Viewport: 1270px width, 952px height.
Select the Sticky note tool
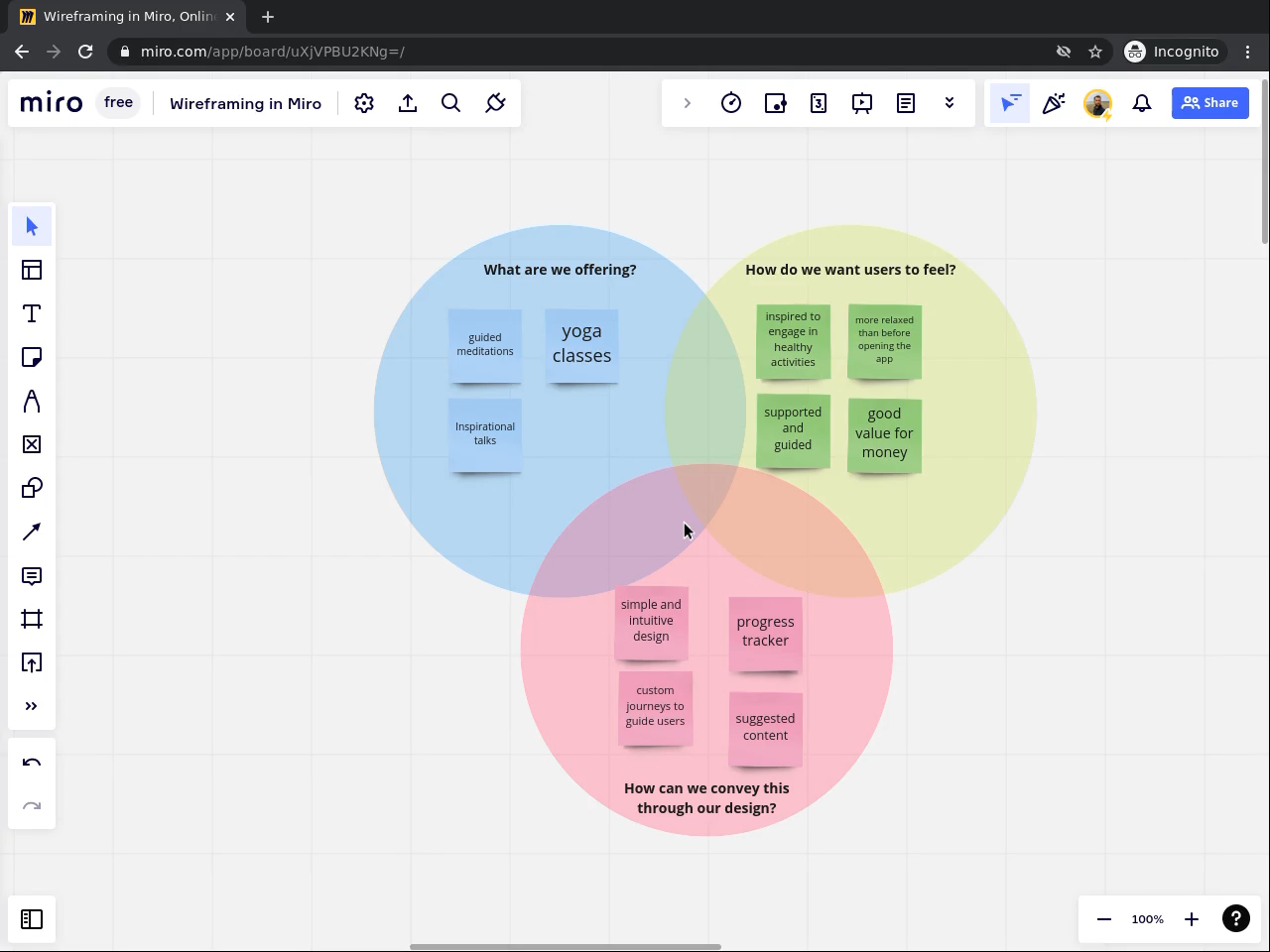point(32,357)
